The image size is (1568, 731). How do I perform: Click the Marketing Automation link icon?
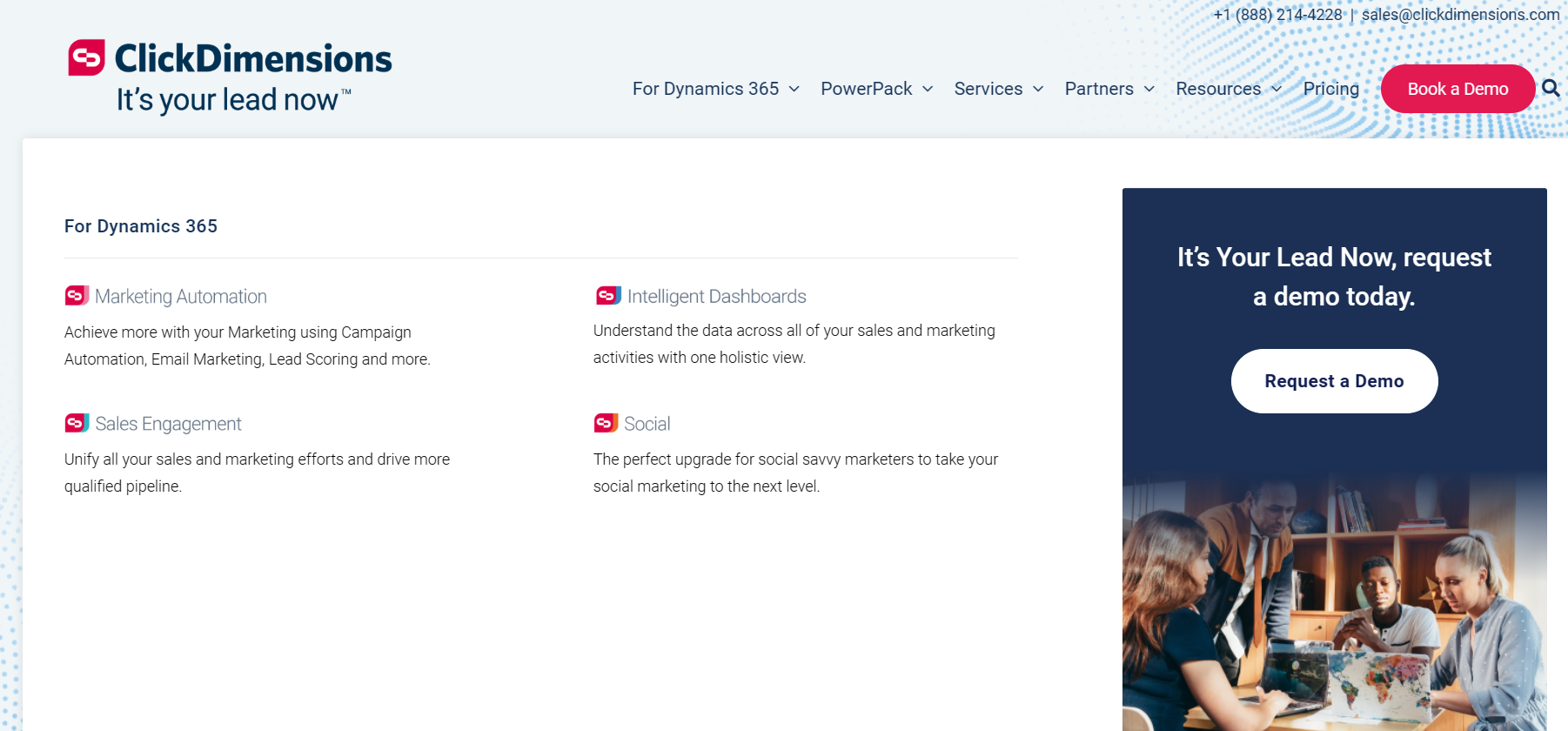77,296
